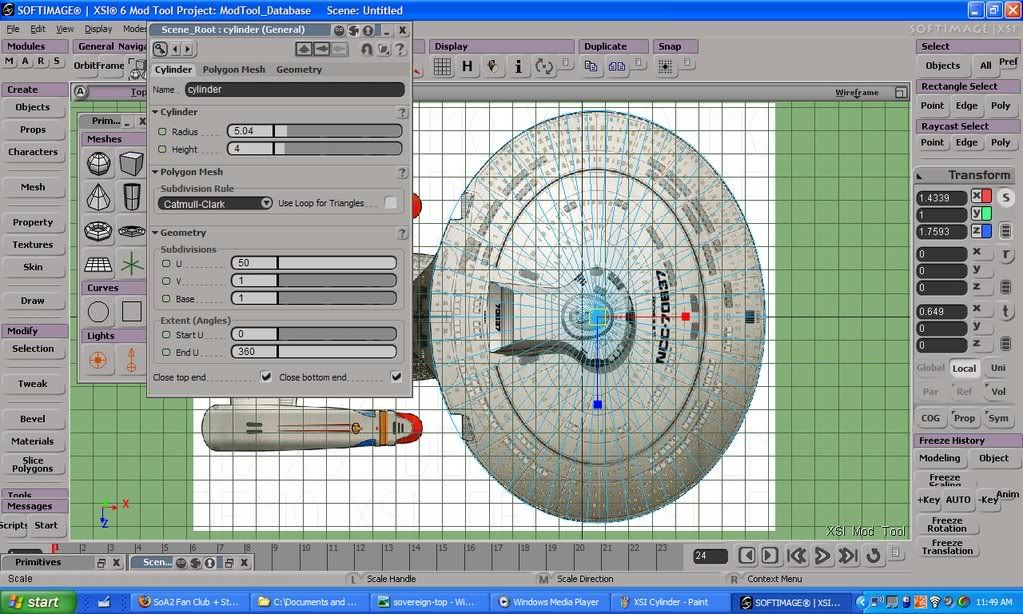
Task: Click the Freeze Rotation button
Action: point(947,524)
